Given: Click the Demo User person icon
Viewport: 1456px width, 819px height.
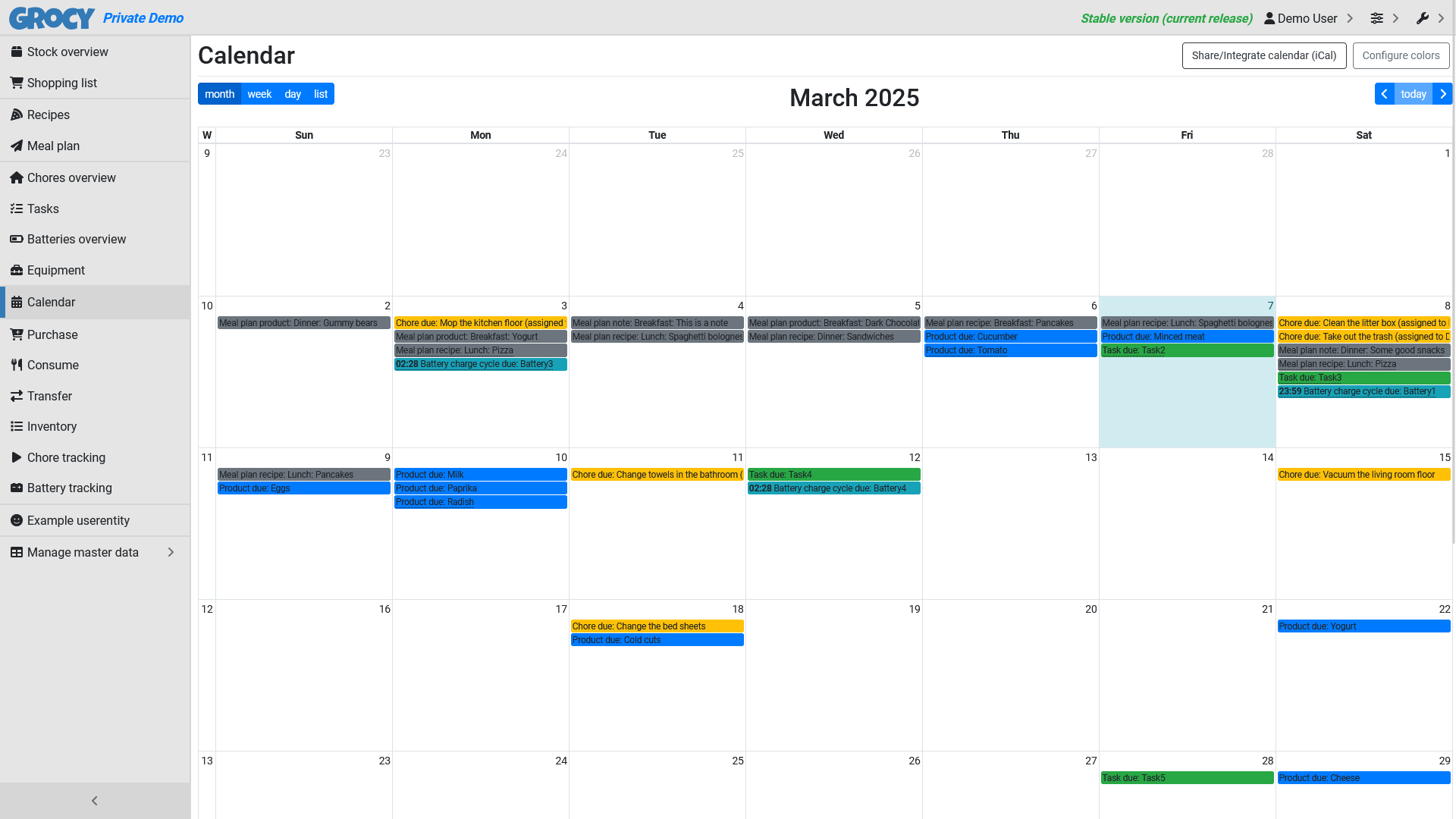Looking at the screenshot, I should (x=1269, y=18).
